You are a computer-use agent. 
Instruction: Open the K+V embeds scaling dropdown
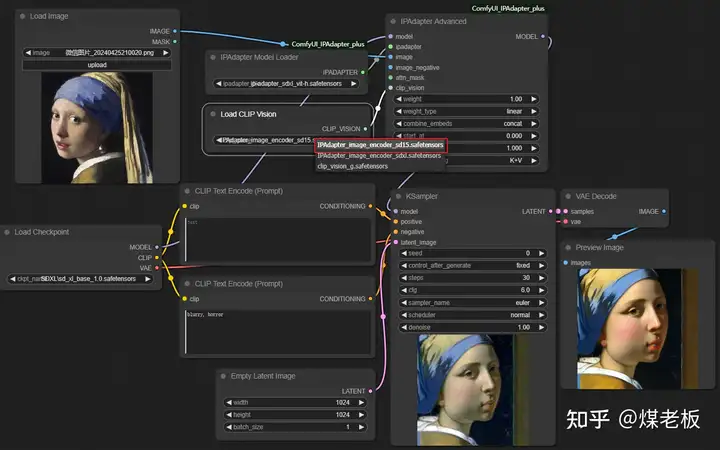coord(491,161)
